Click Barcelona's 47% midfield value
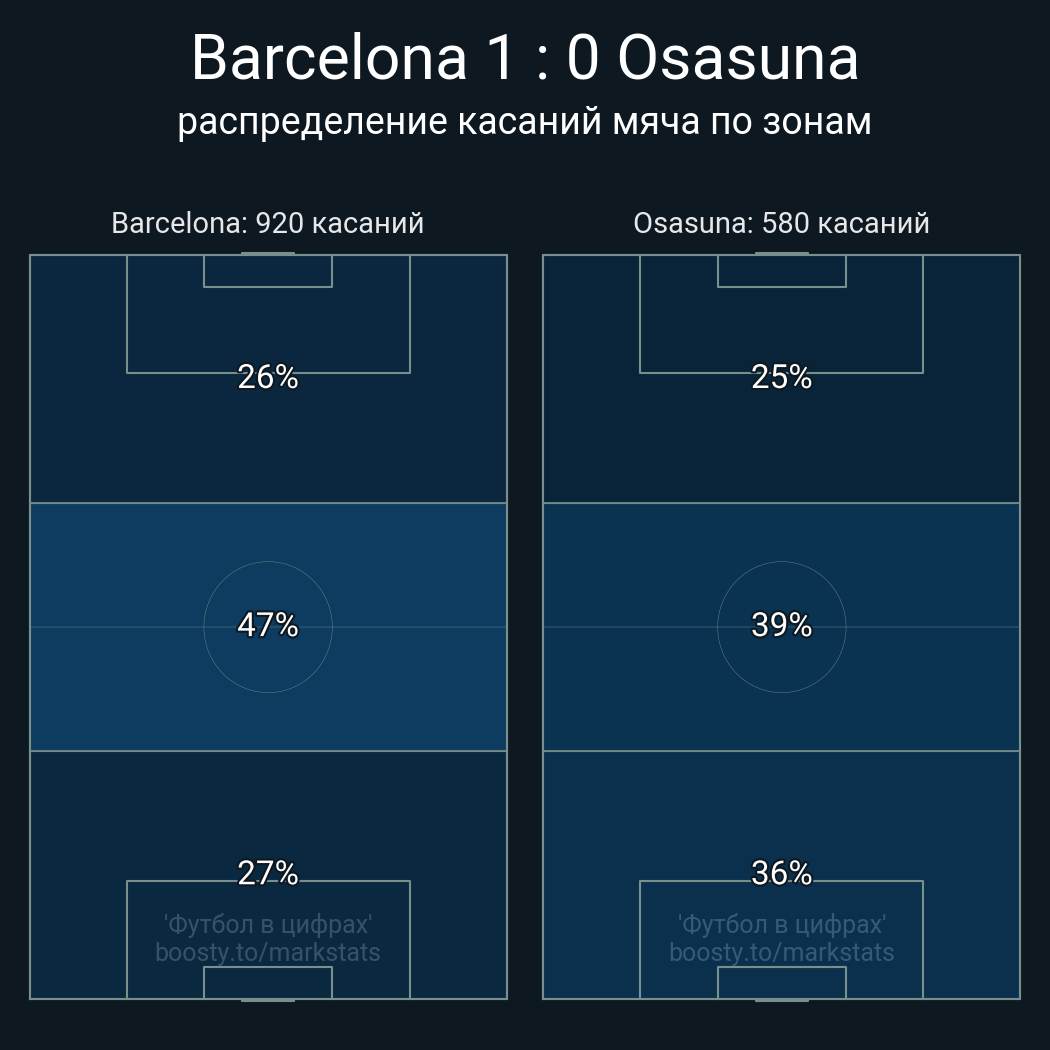This screenshot has width=1050, height=1050. tap(267, 625)
